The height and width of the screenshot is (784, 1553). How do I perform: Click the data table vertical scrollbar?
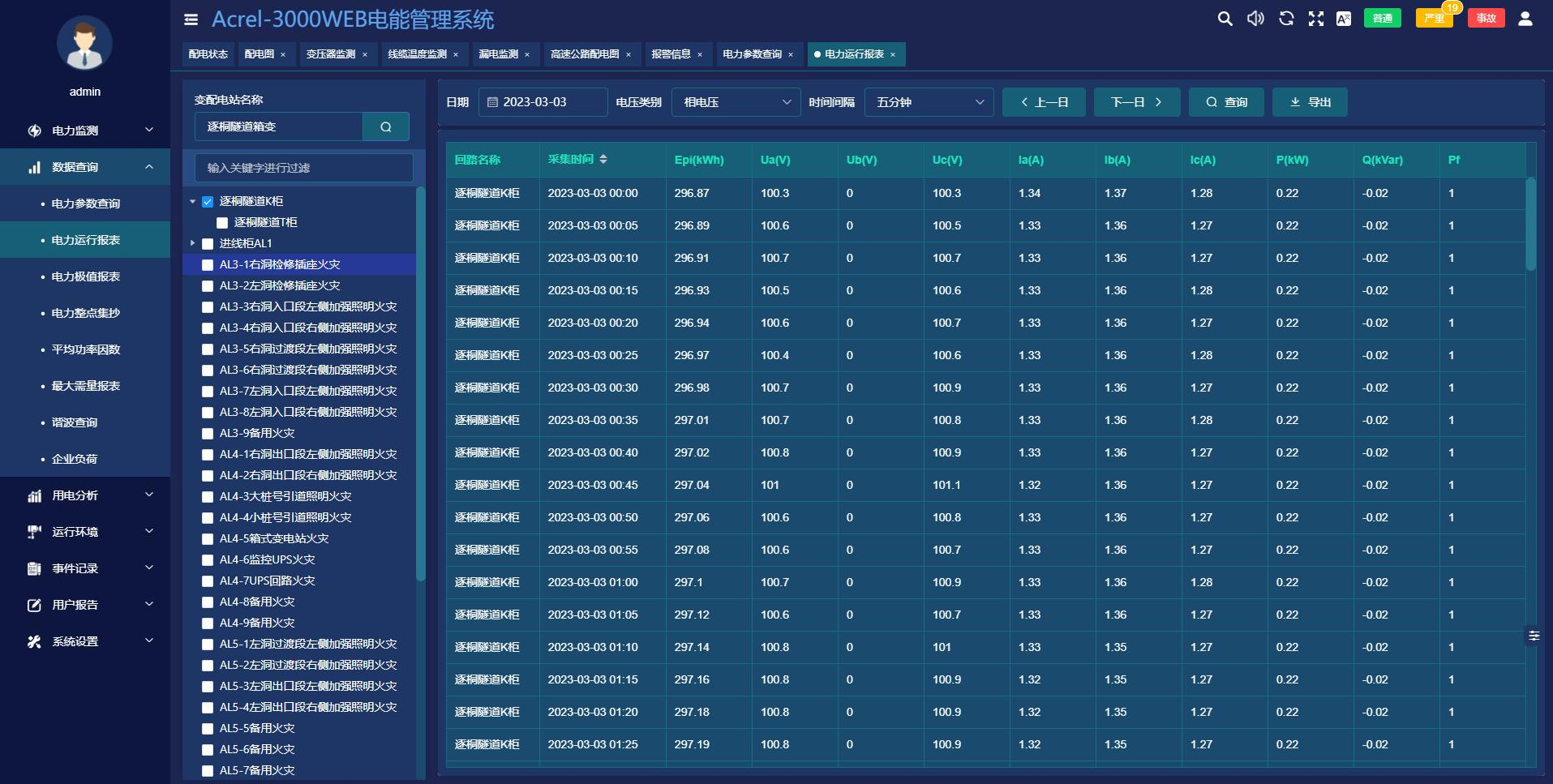tap(1530, 225)
